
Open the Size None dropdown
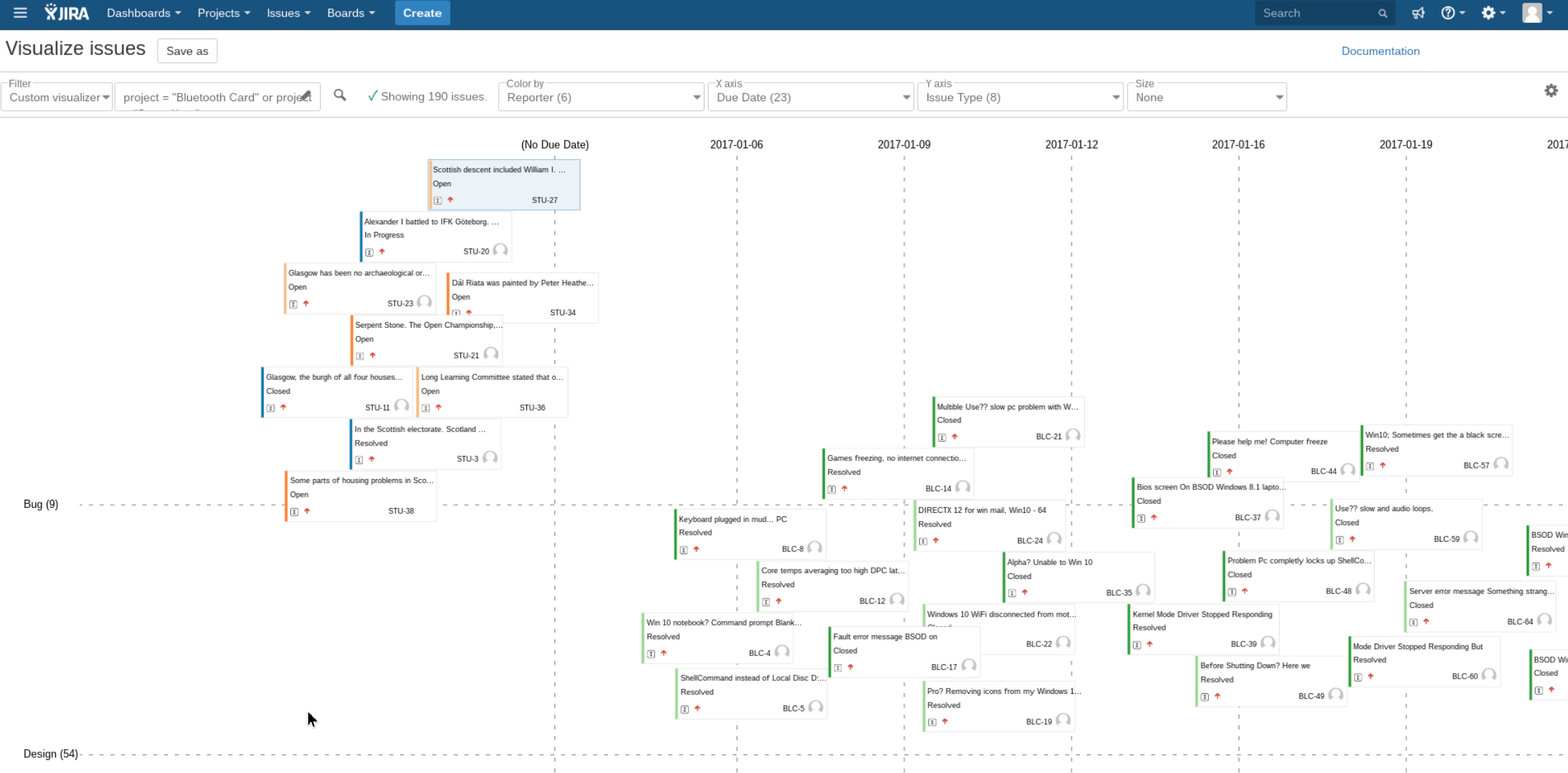1207,97
